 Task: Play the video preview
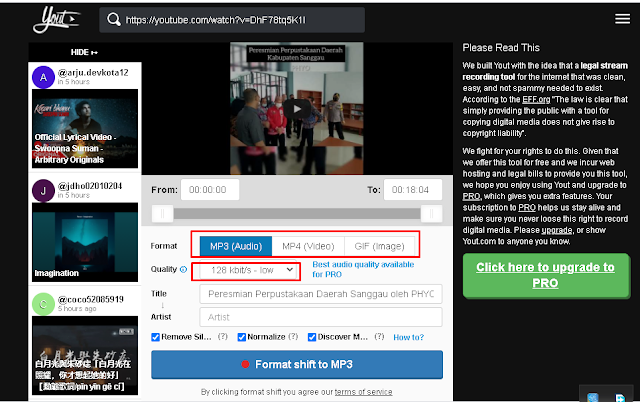pos(297,109)
